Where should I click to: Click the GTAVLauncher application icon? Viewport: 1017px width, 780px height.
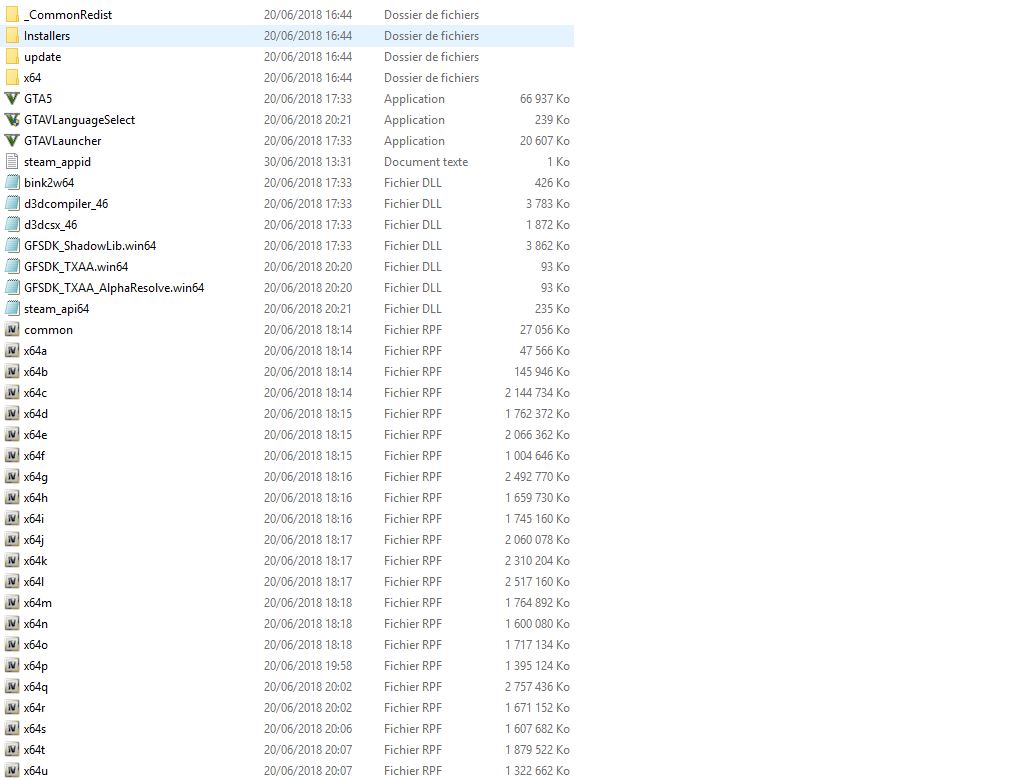pyautogui.click(x=12, y=141)
